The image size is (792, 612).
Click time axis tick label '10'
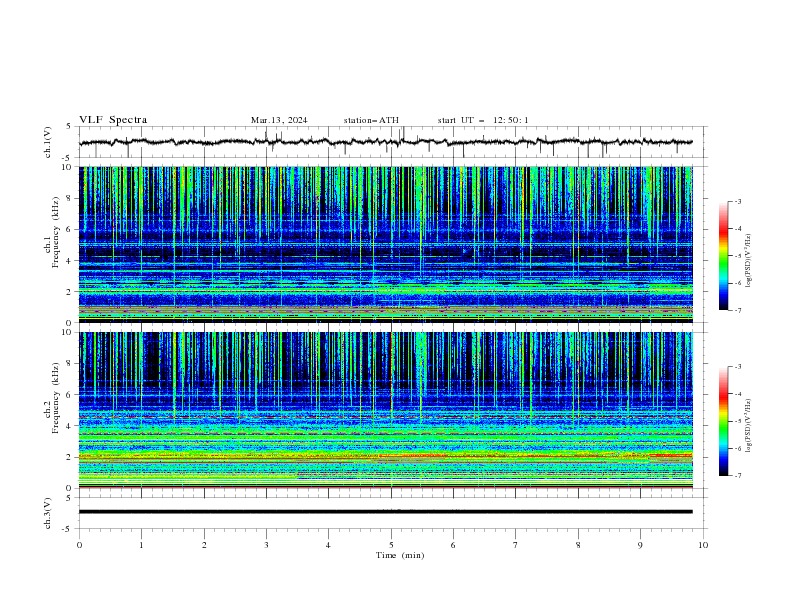click(703, 545)
